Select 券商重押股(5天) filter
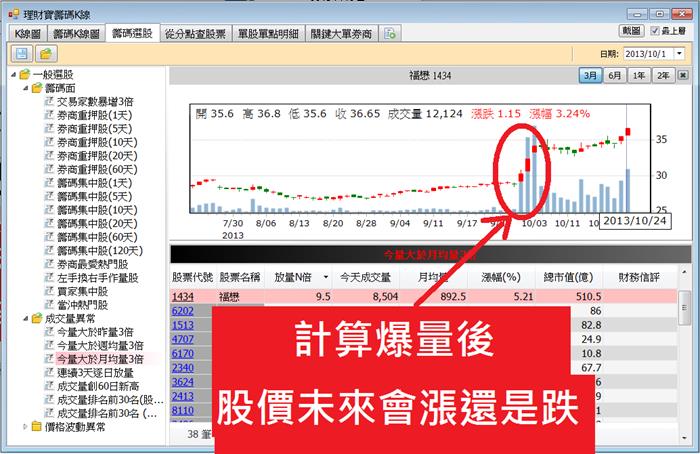The image size is (700, 454). 95,129
